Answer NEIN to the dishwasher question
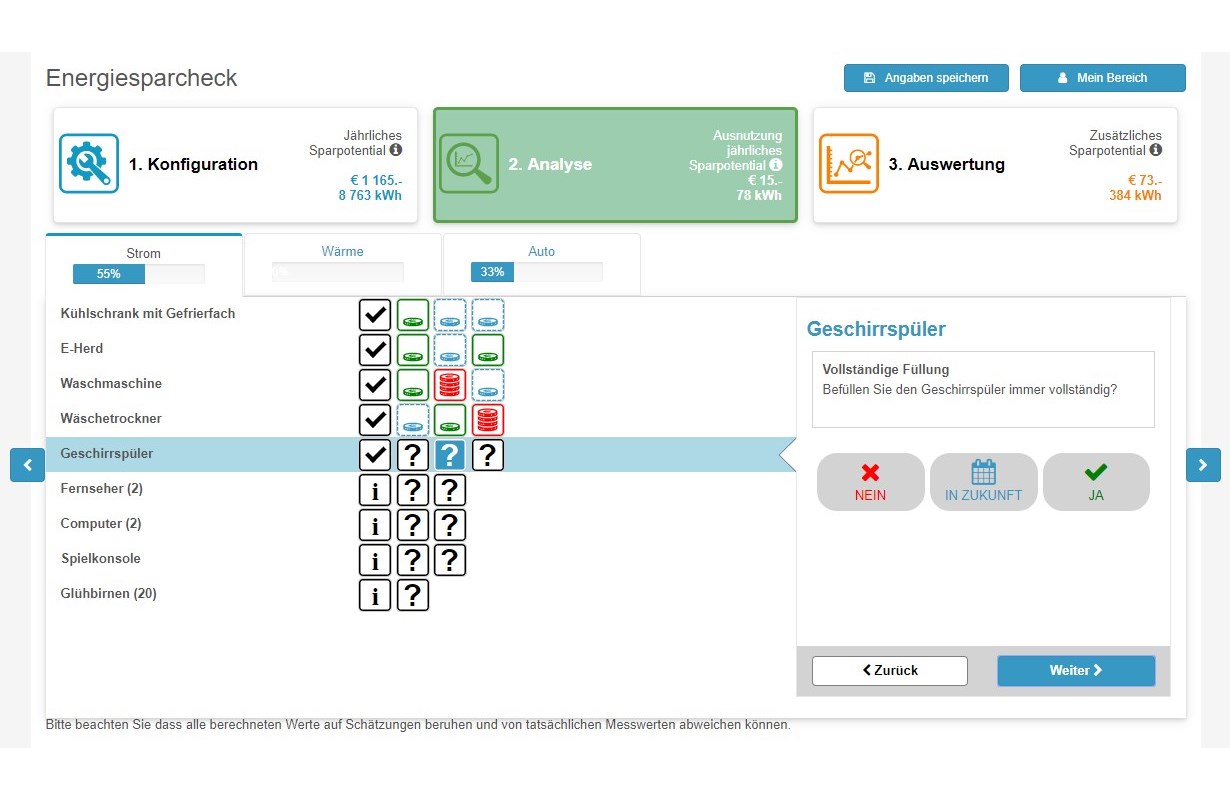Image resolution: width=1230 pixels, height=800 pixels. pos(870,482)
